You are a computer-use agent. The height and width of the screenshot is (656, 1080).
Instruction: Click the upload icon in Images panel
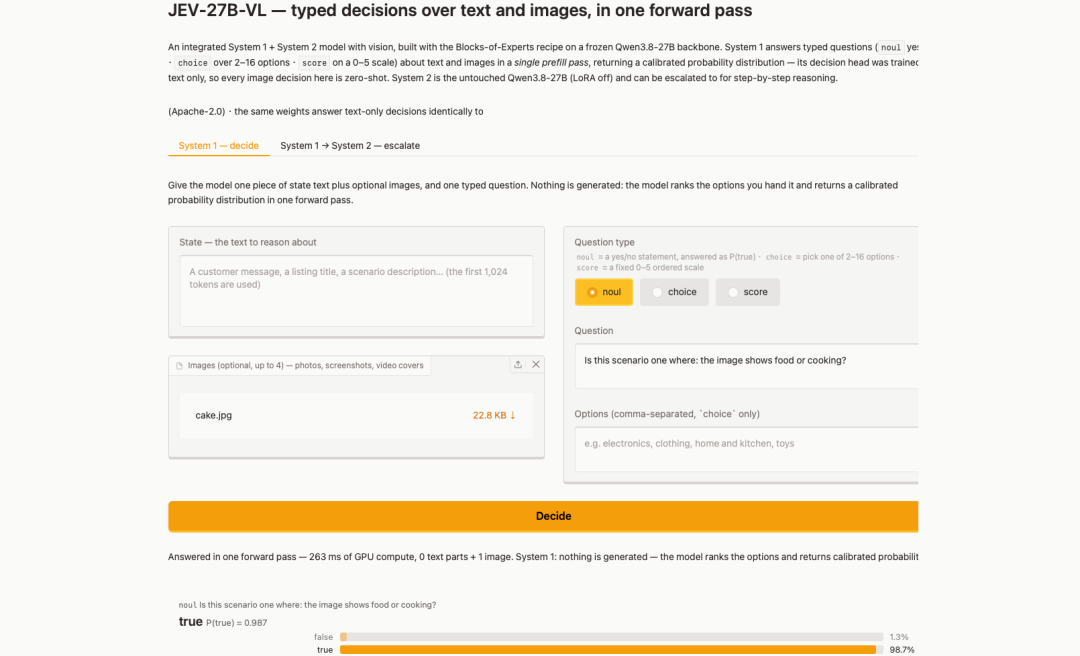point(518,365)
